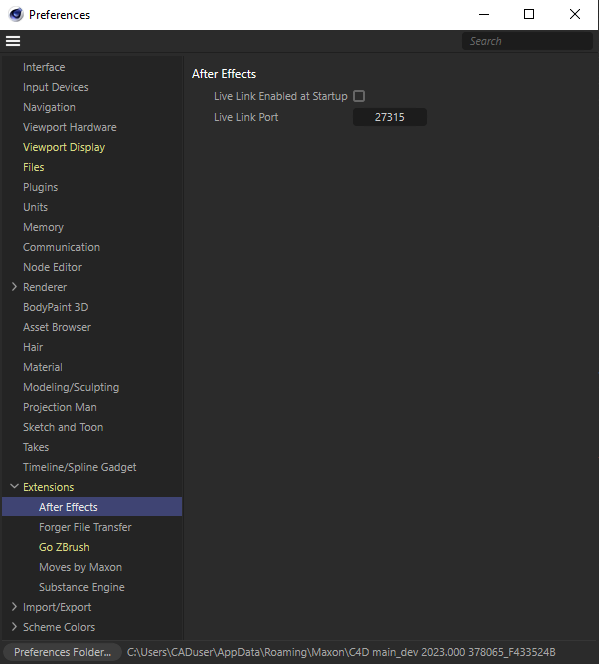The image size is (599, 664).
Task: Open Hair preferences
Action: pyautogui.click(x=33, y=347)
